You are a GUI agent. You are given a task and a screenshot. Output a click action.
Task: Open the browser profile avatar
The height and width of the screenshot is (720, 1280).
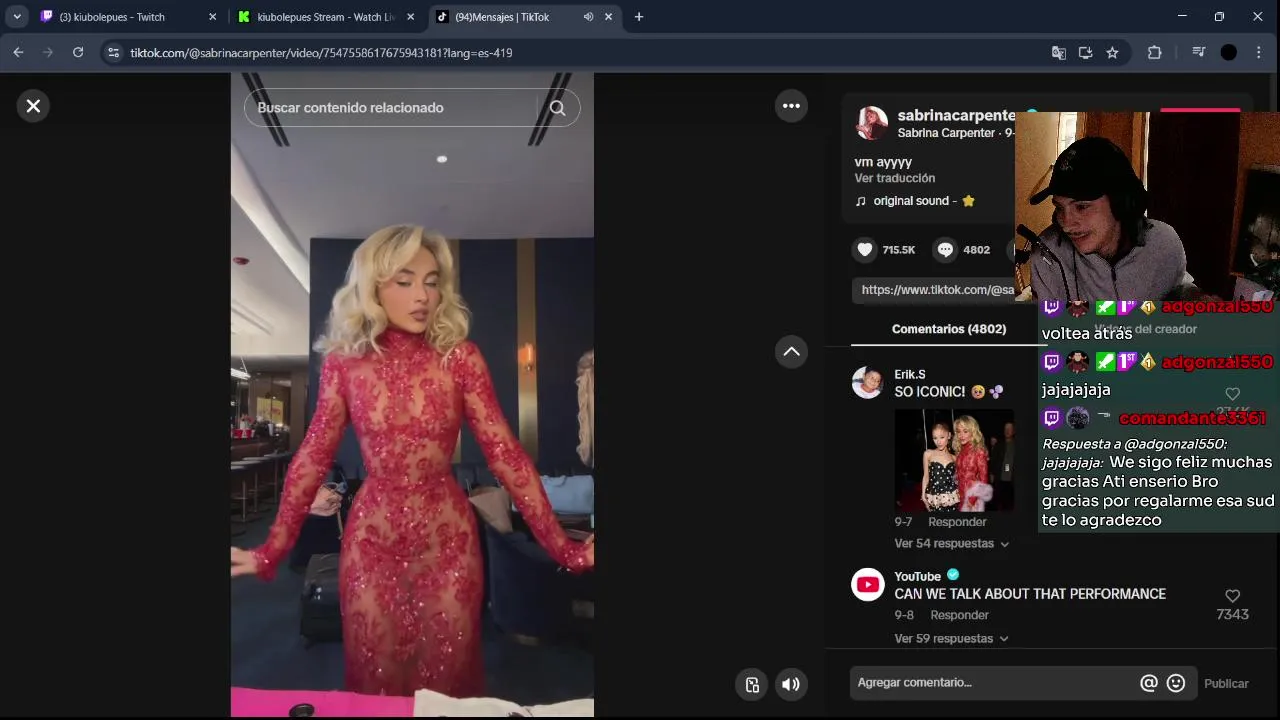click(1229, 53)
